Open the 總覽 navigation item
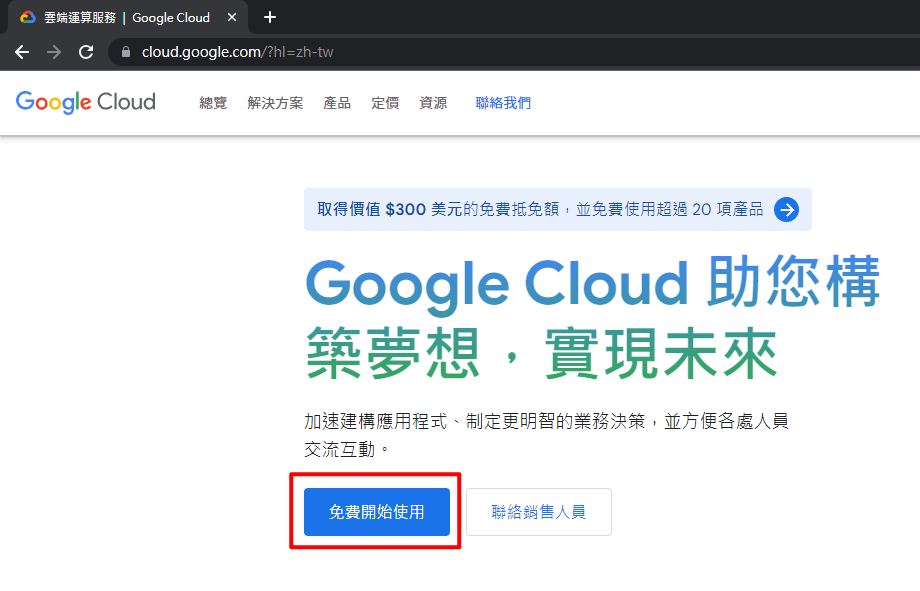The width and height of the screenshot is (920, 591). 213,103
